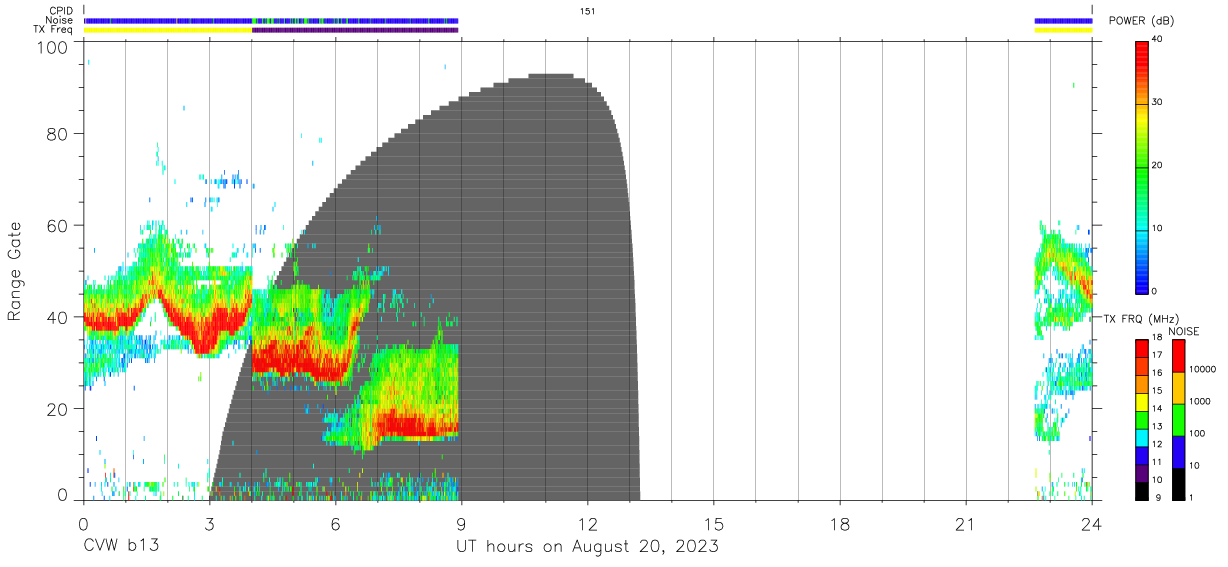1228x567 pixels.
Task: Click TX FRQ legend tick label 14
Action: pos(1158,408)
